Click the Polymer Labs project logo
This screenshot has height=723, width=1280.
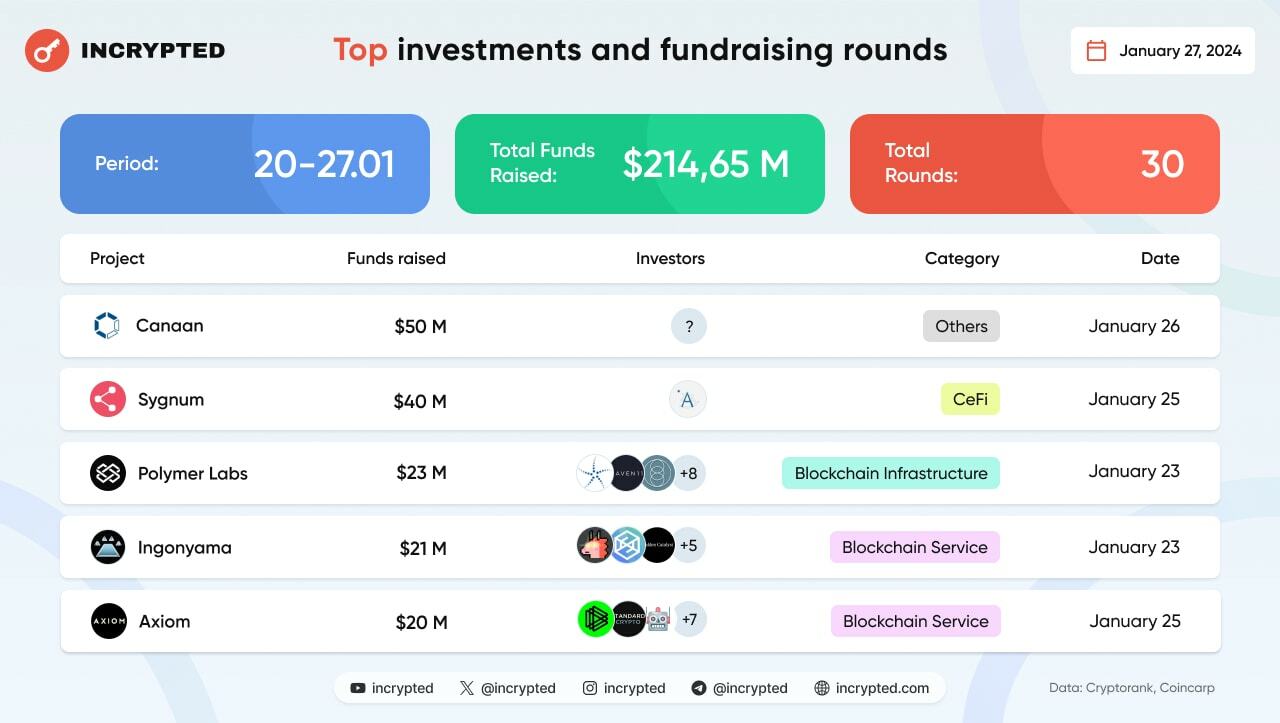[108, 473]
